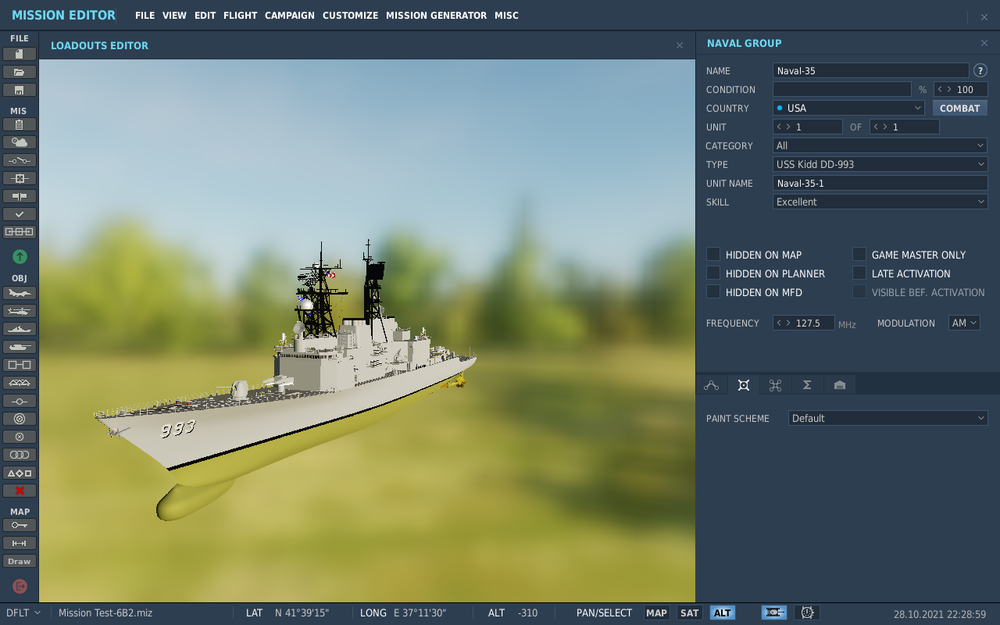This screenshot has width=1000, height=625.
Task: Expand the Paint Scheme dropdown
Action: [887, 418]
